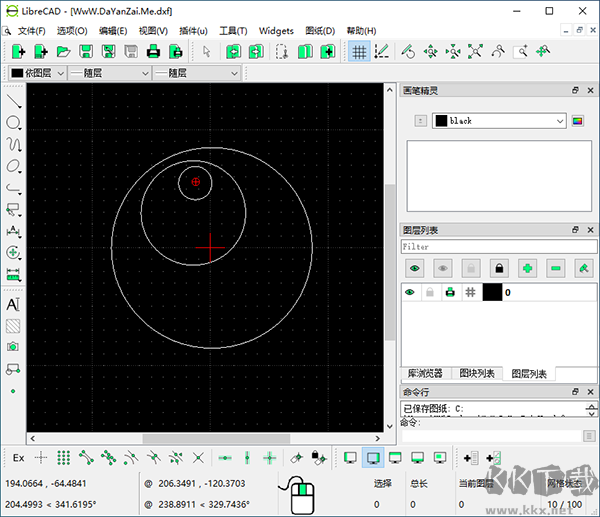Toggle Restrict Vertical icon
The image size is (600, 517).
247,457
